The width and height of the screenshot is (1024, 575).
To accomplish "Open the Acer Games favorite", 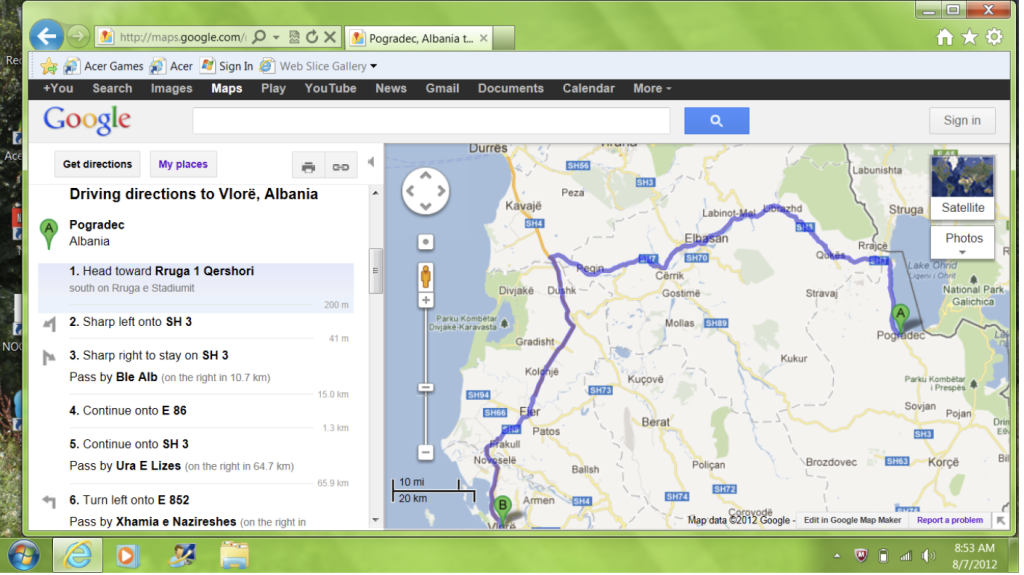I will [103, 66].
